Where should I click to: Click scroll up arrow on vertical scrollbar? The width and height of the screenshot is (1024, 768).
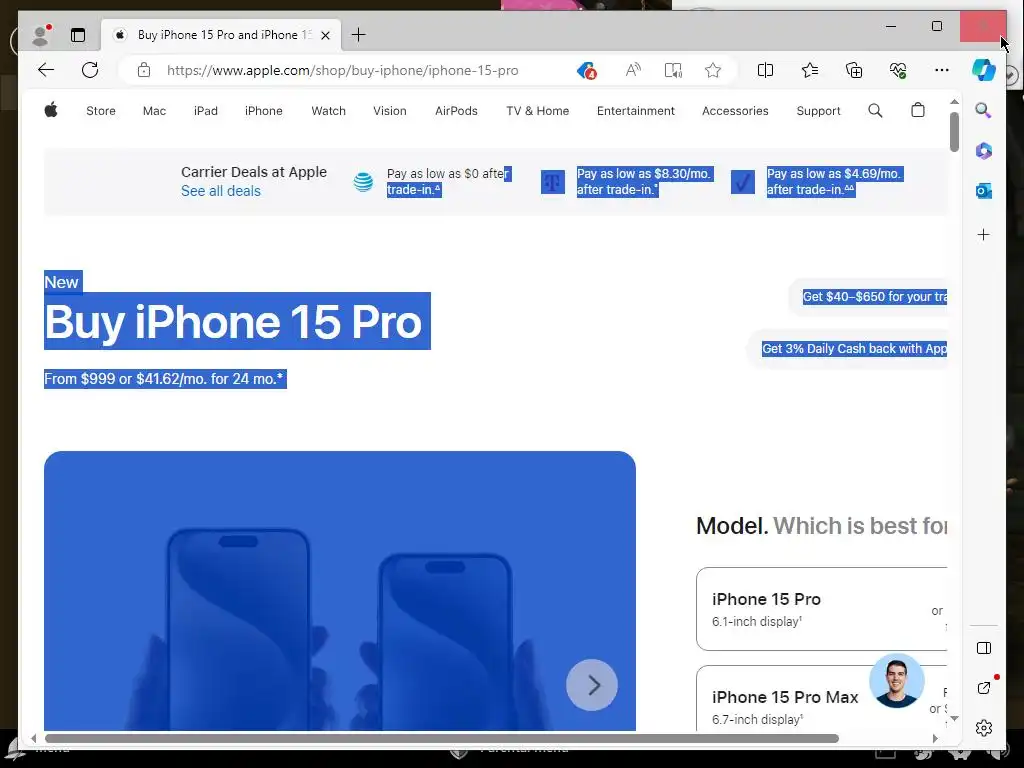click(954, 102)
